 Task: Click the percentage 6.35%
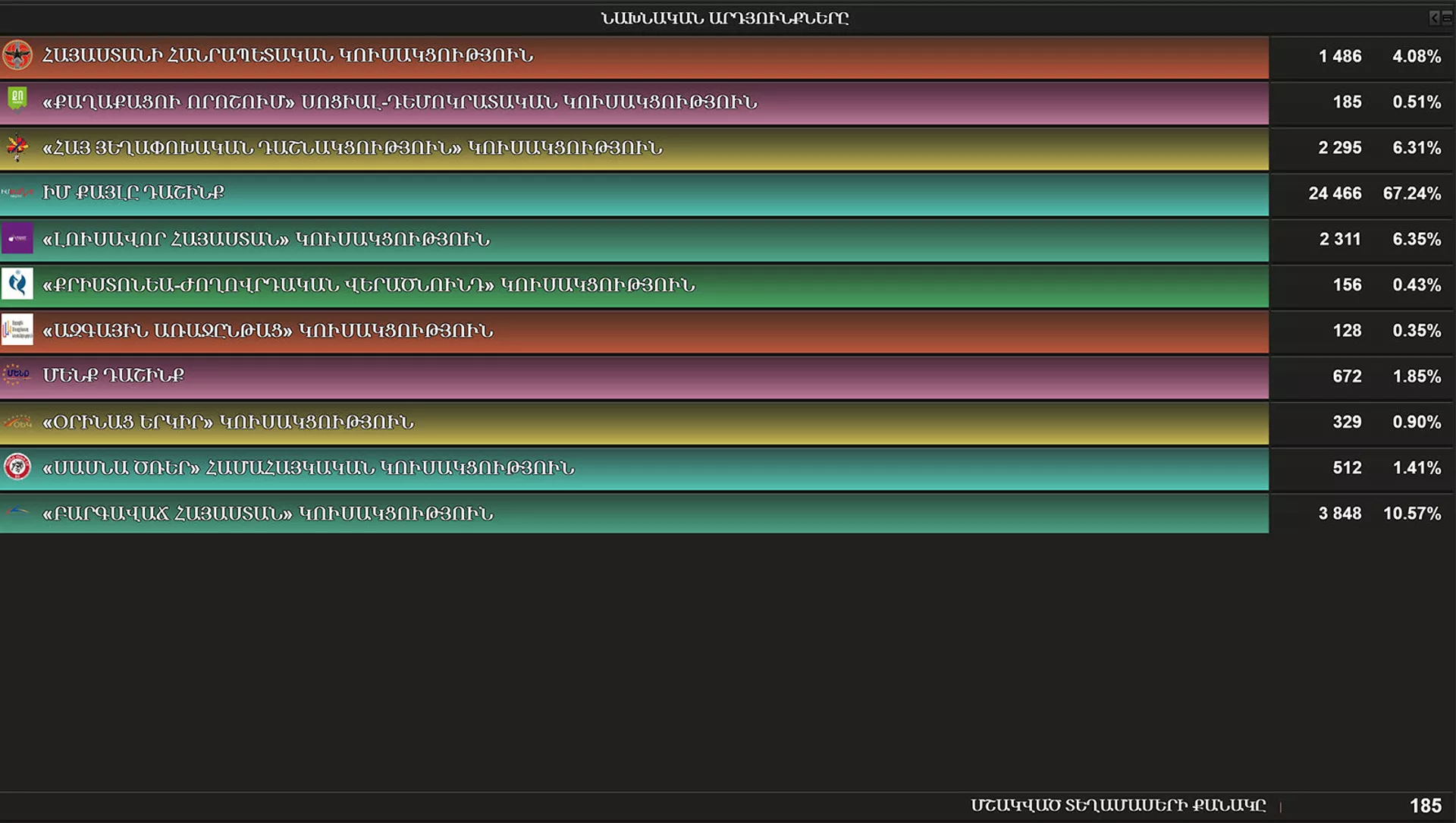click(x=1417, y=239)
